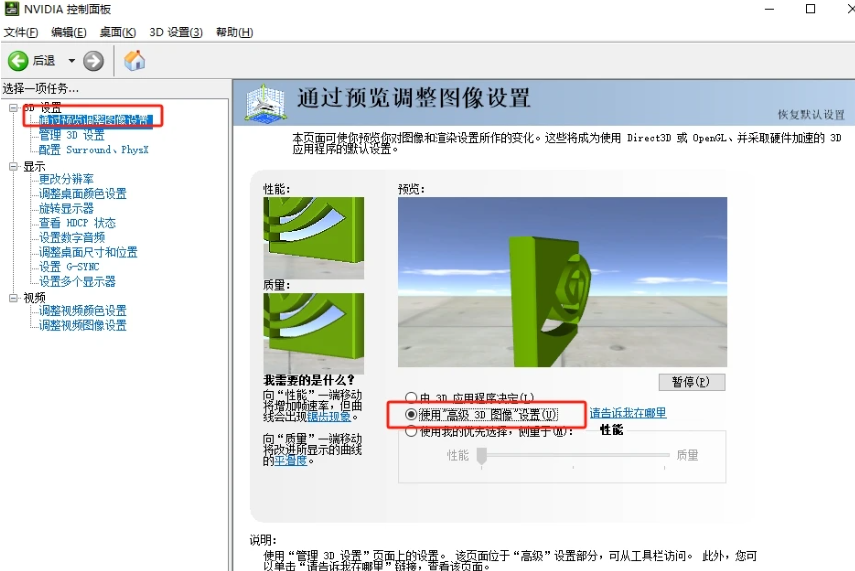
Task: Open the 文件(F) menu
Action: (x=21, y=32)
